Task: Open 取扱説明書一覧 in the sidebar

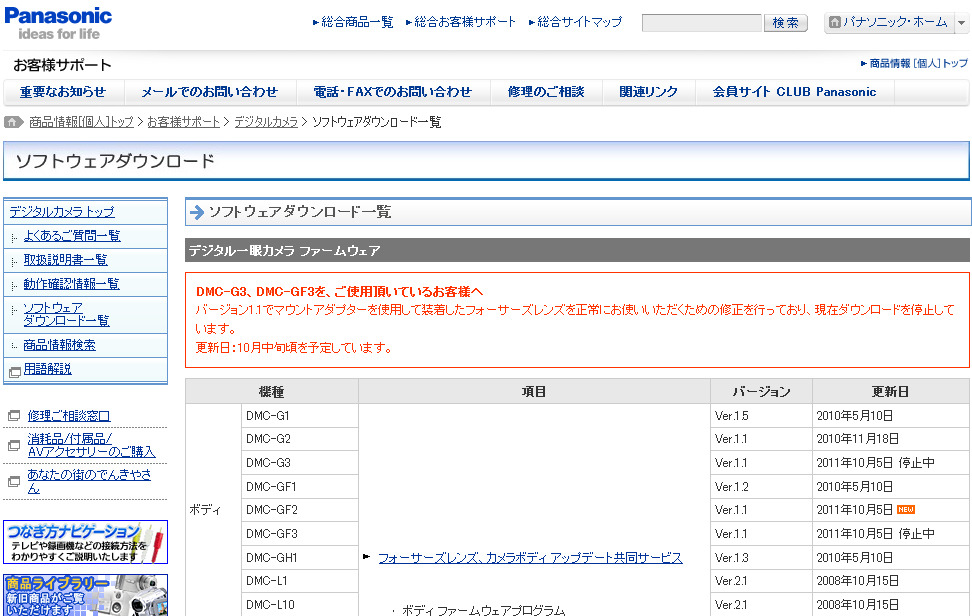Action: pyautogui.click(x=66, y=260)
